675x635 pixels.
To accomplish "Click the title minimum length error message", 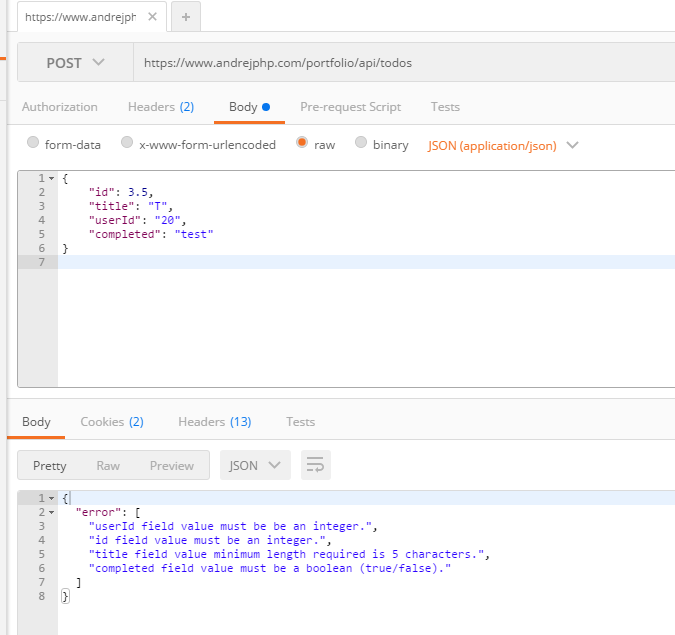I will tap(289, 554).
